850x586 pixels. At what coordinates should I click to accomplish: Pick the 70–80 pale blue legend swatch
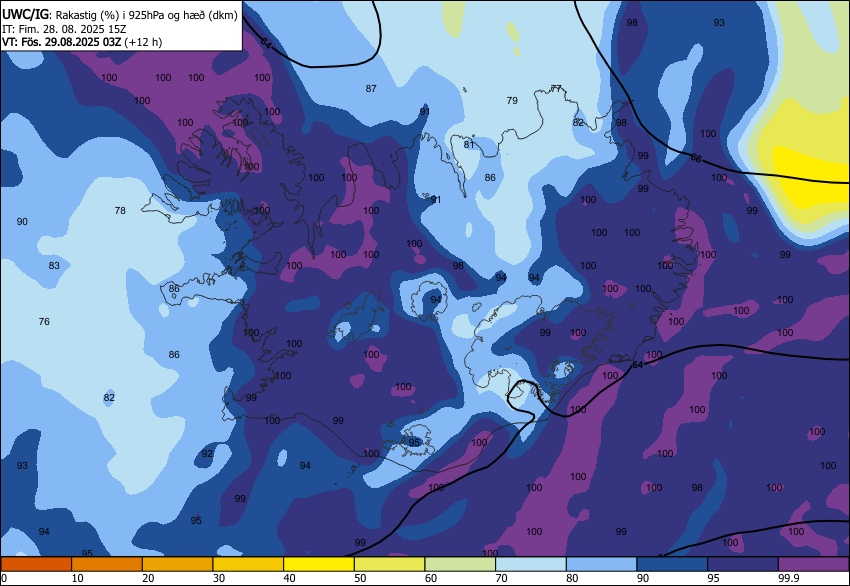(531, 564)
